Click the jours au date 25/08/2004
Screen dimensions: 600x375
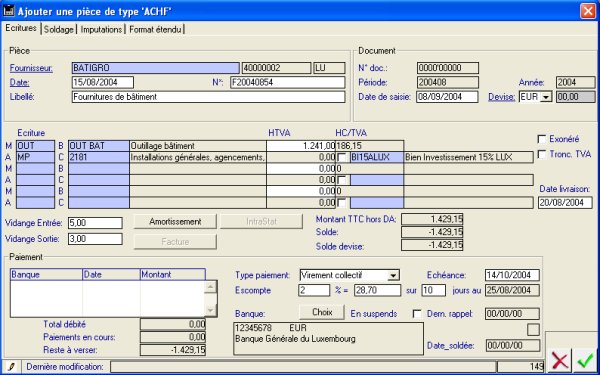coord(512,290)
